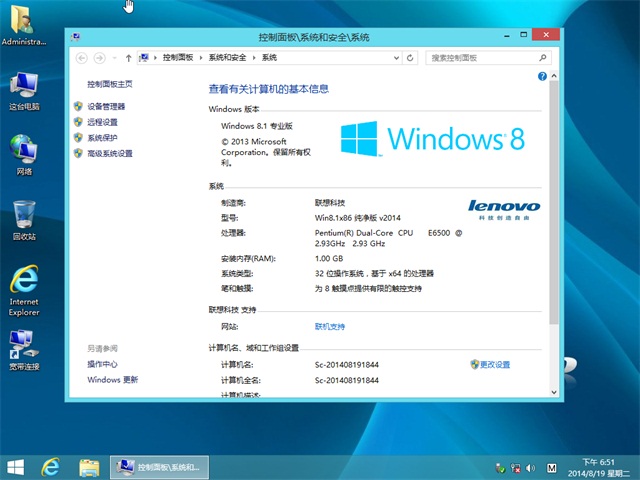This screenshot has width=640, height=480.
Task: Open the 联机支持 website link
Action: click(330, 327)
